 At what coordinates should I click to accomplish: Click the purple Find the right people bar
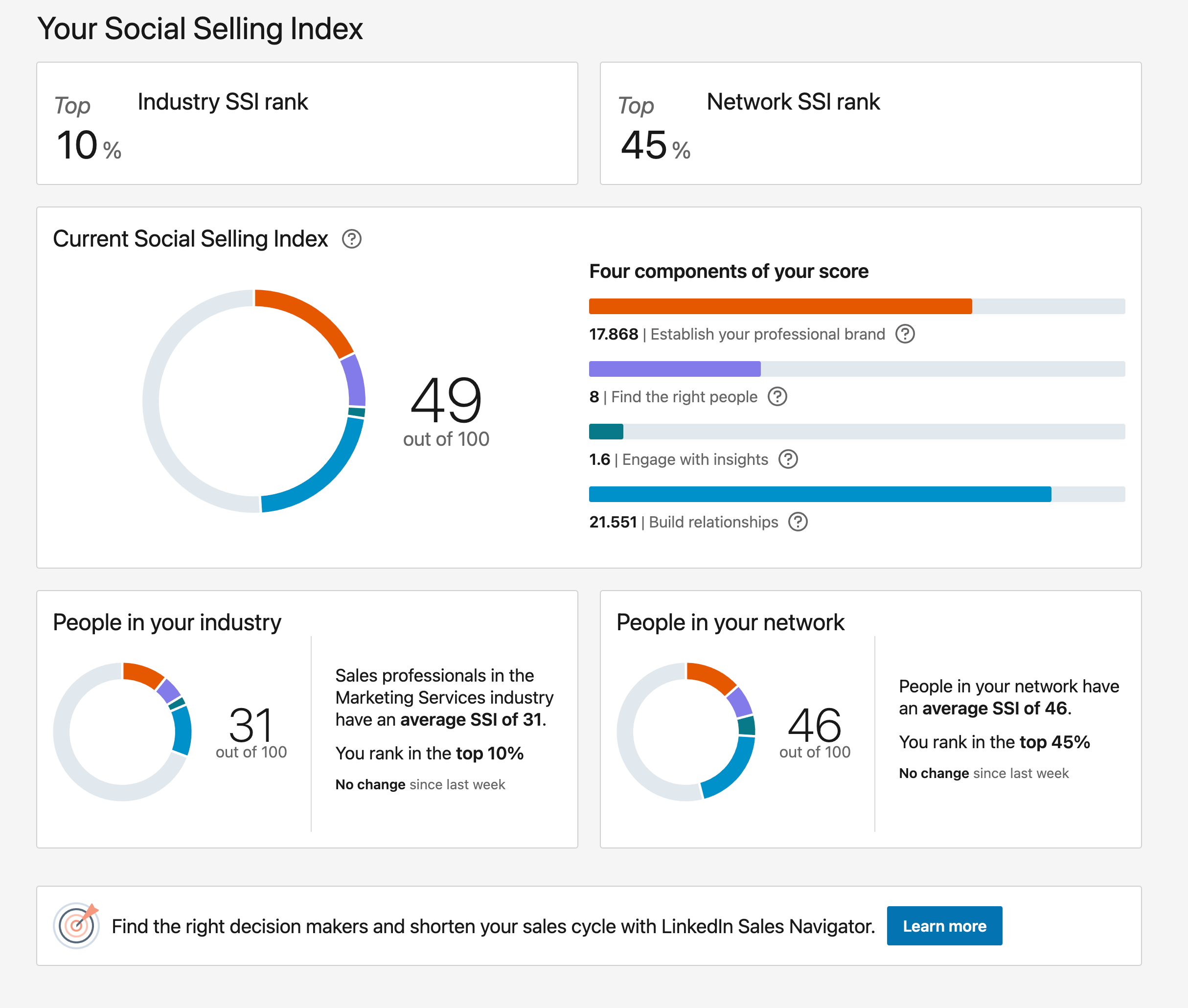674,369
